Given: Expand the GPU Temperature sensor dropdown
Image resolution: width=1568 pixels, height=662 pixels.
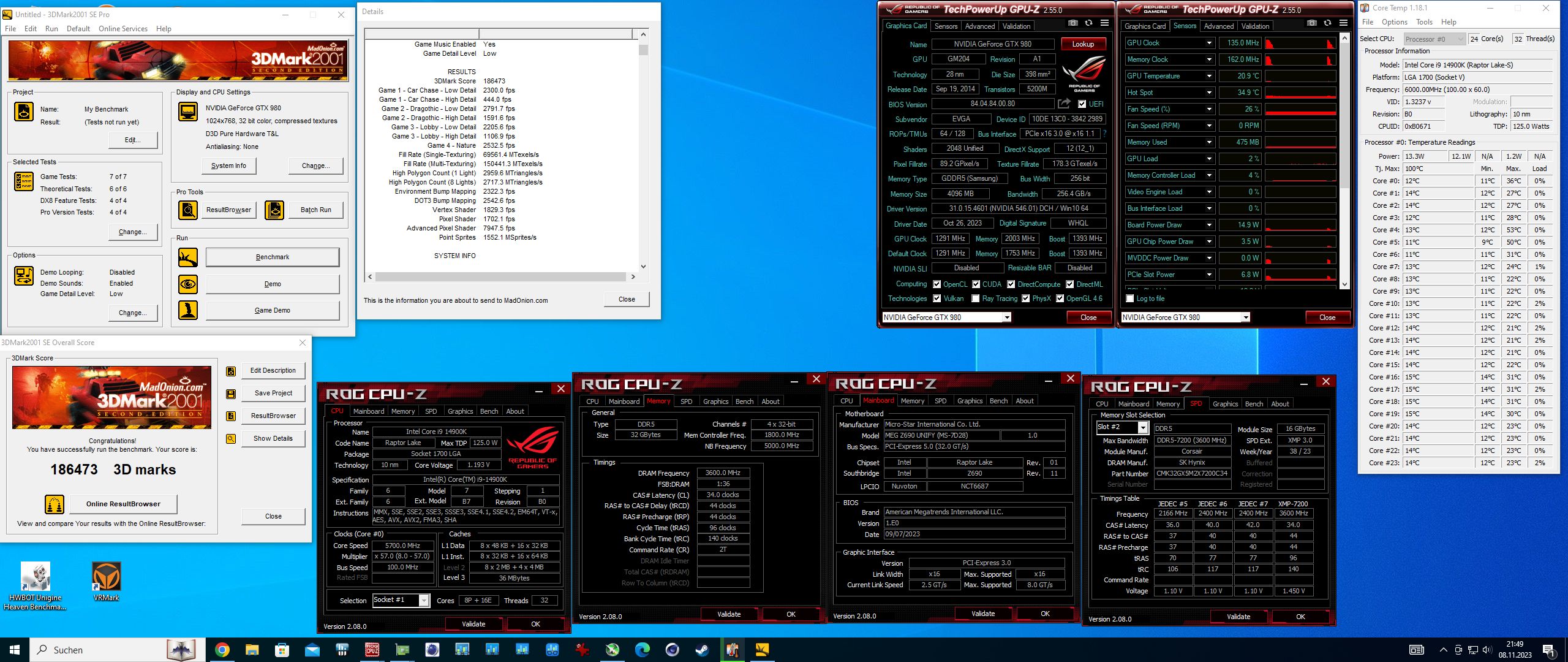Looking at the screenshot, I should click(x=1209, y=76).
